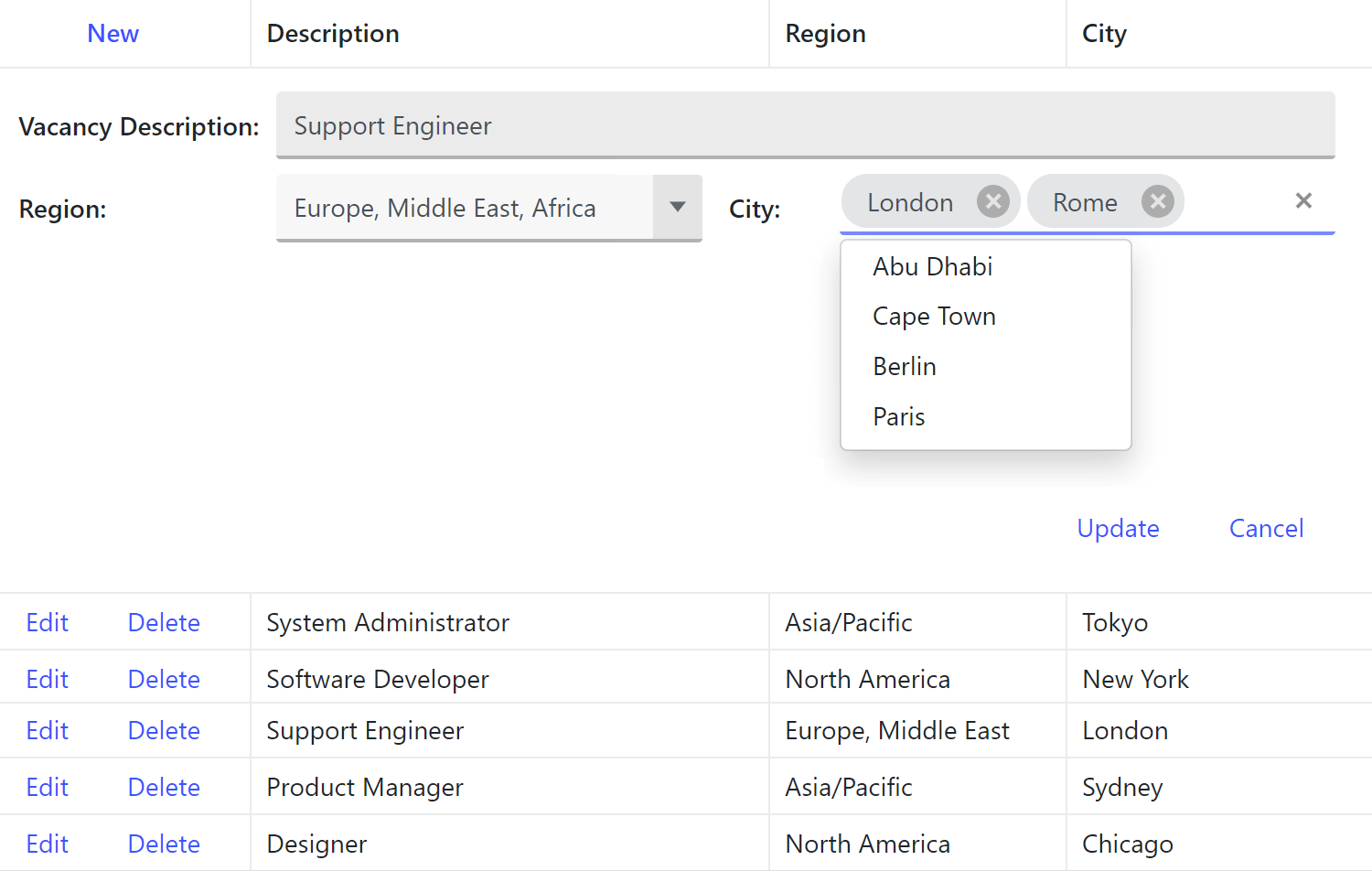
Task: Clear all selected cities with X
Action: [1303, 201]
